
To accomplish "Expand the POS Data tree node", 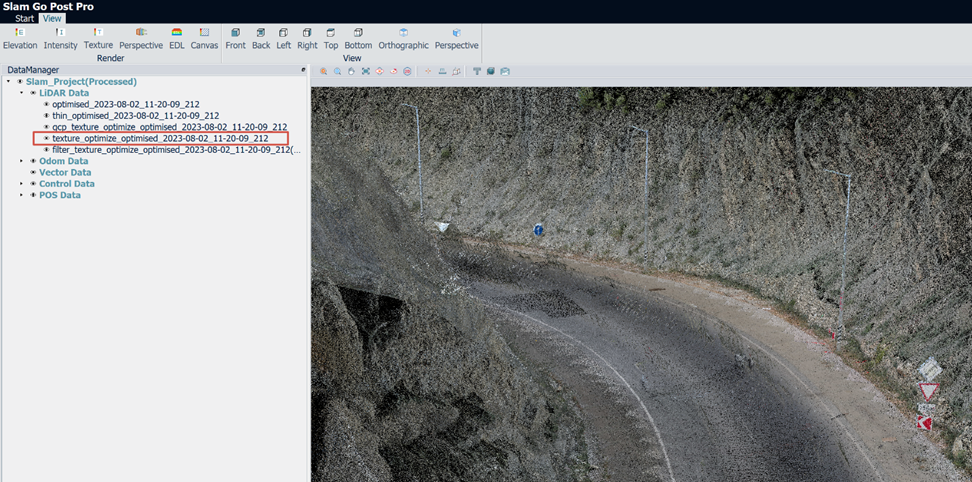I will 22,195.
